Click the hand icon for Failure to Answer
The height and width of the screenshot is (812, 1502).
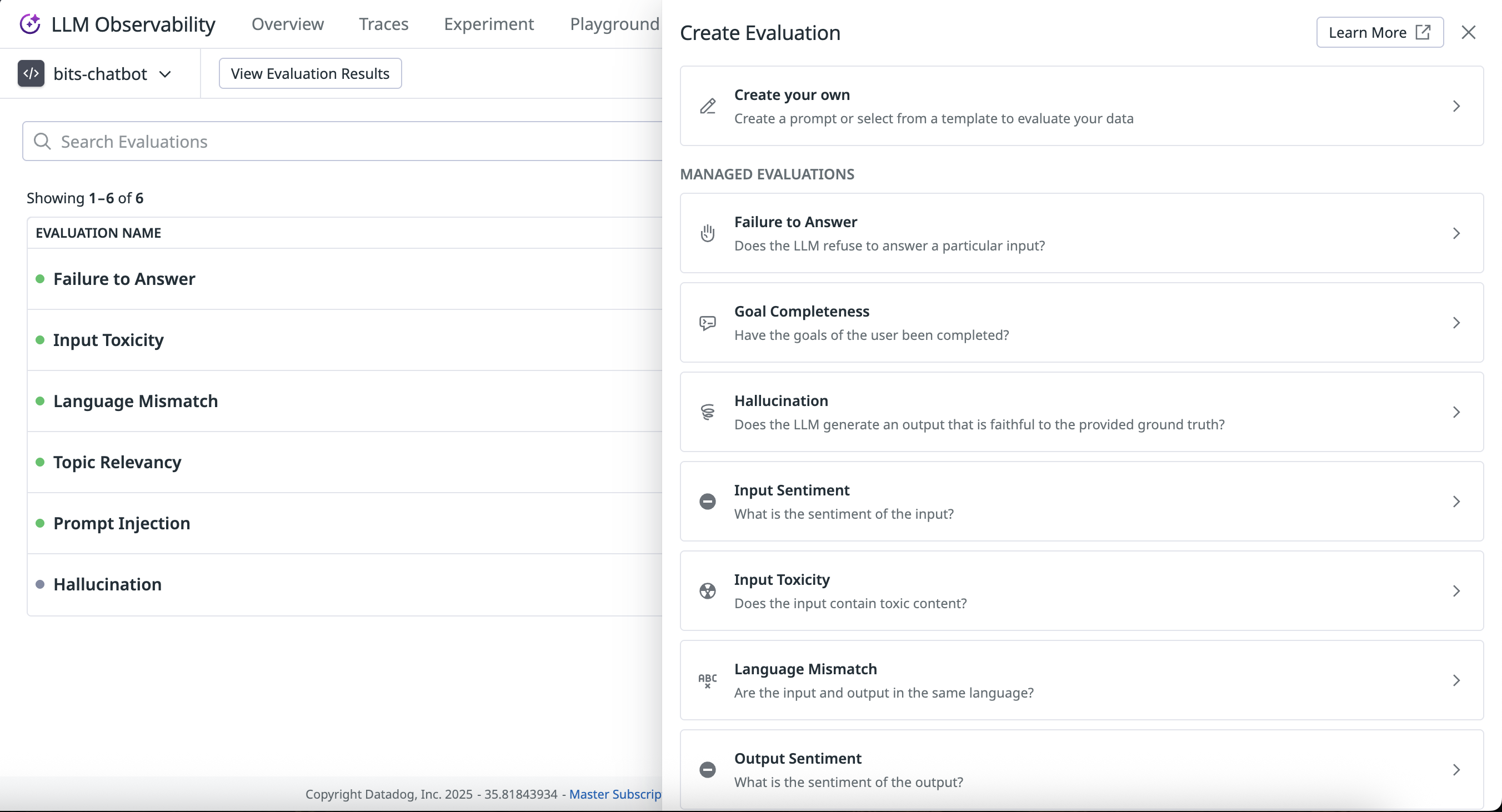click(x=707, y=233)
